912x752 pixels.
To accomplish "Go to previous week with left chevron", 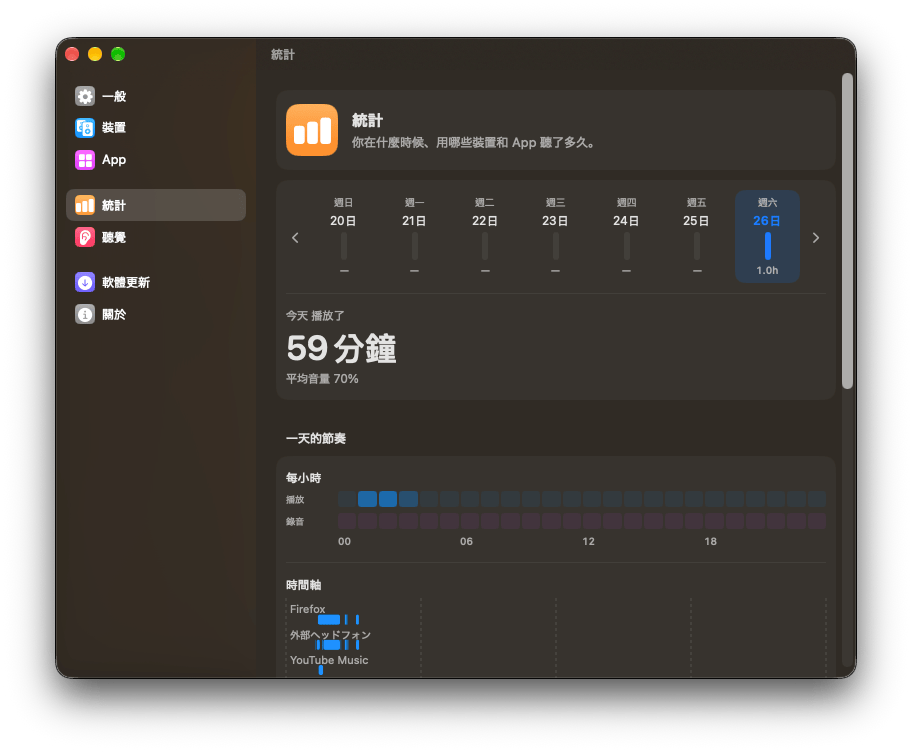I will point(295,237).
